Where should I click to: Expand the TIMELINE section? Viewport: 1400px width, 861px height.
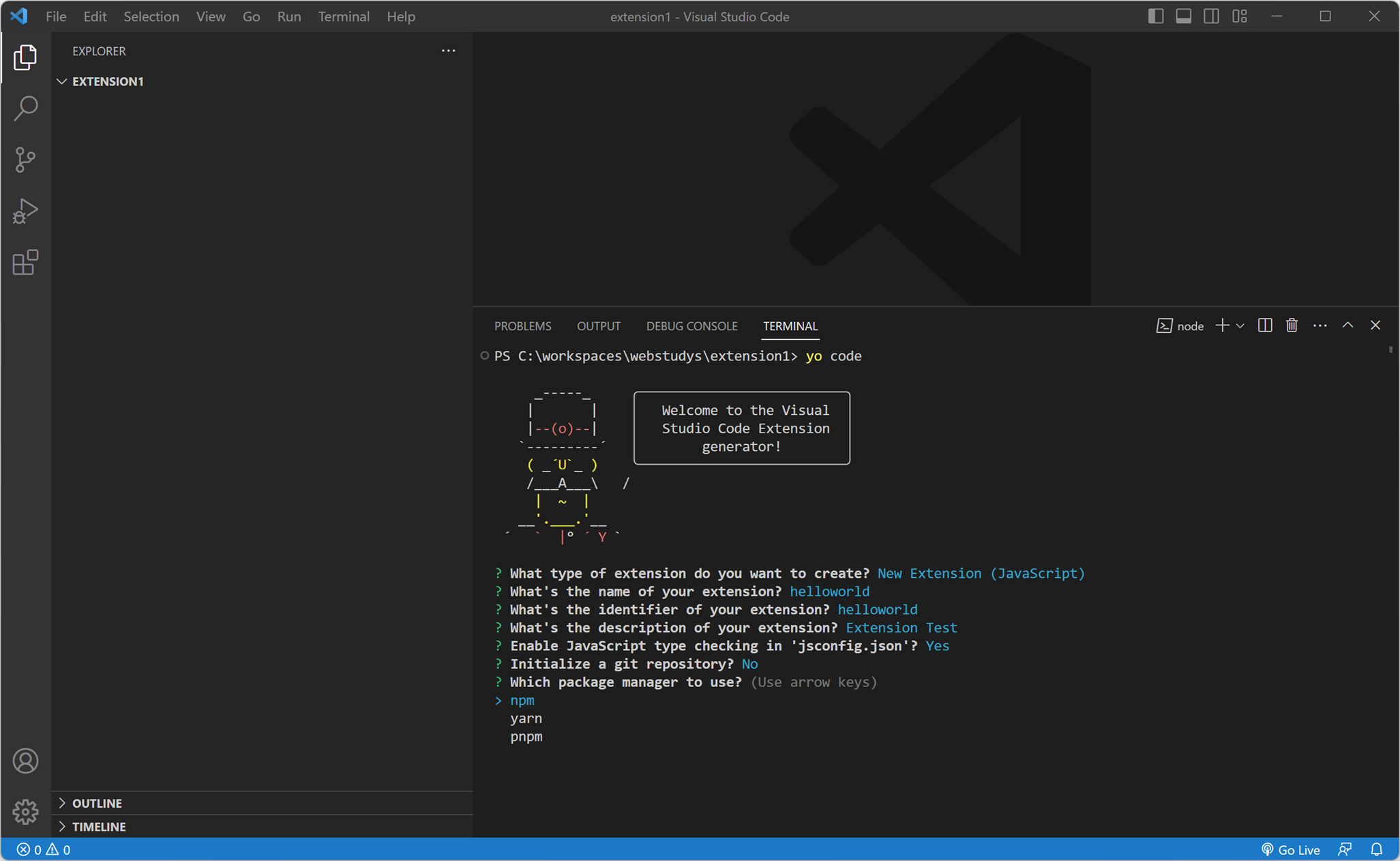tap(99, 826)
